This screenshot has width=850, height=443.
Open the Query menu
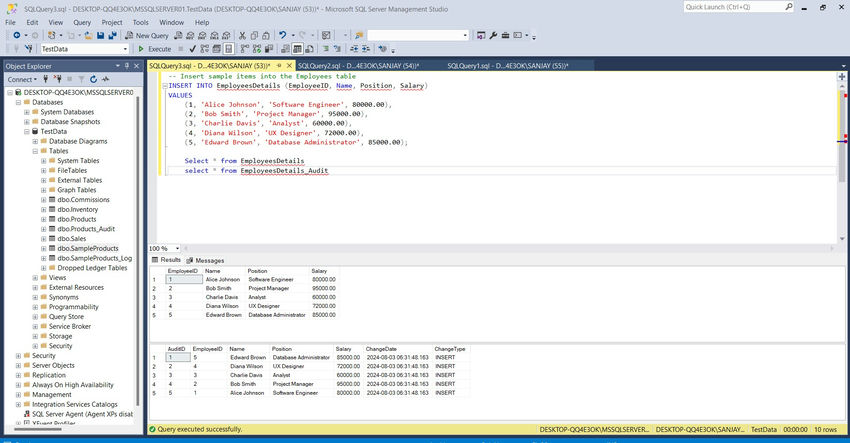click(x=81, y=21)
